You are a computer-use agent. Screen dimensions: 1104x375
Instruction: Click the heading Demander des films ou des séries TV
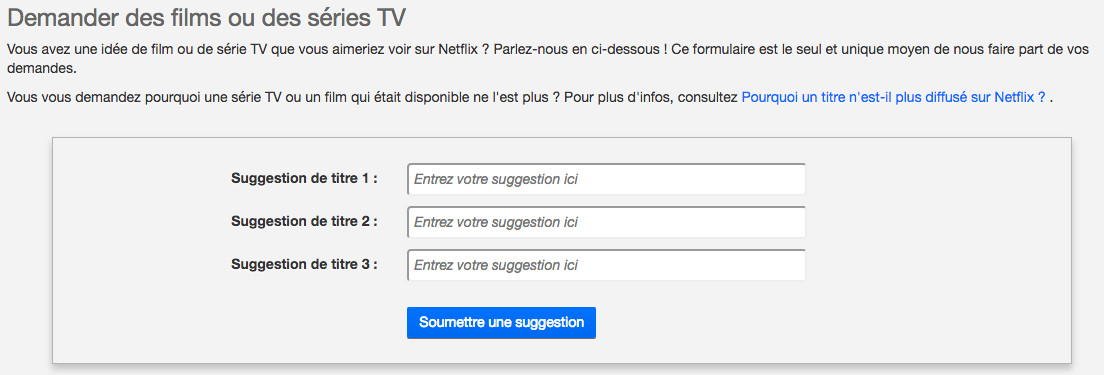206,18
